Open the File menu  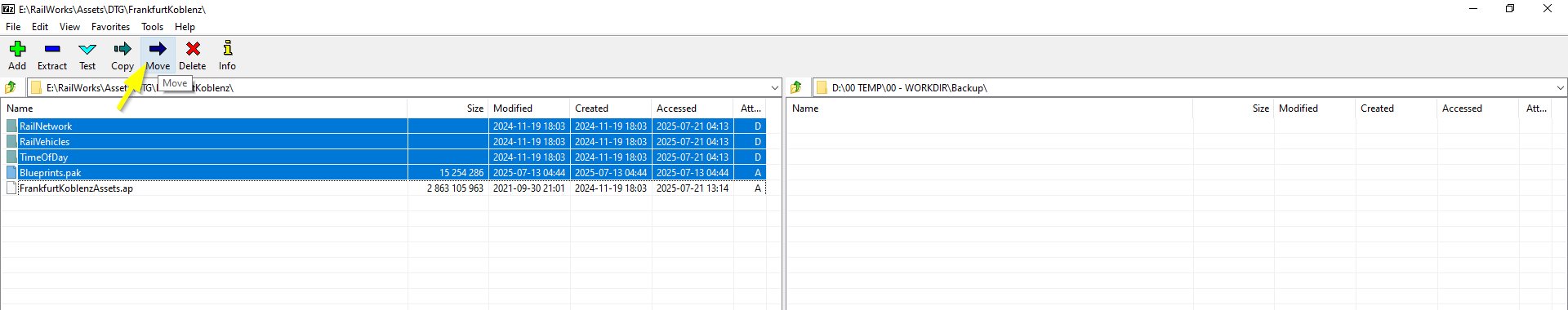[x=13, y=27]
